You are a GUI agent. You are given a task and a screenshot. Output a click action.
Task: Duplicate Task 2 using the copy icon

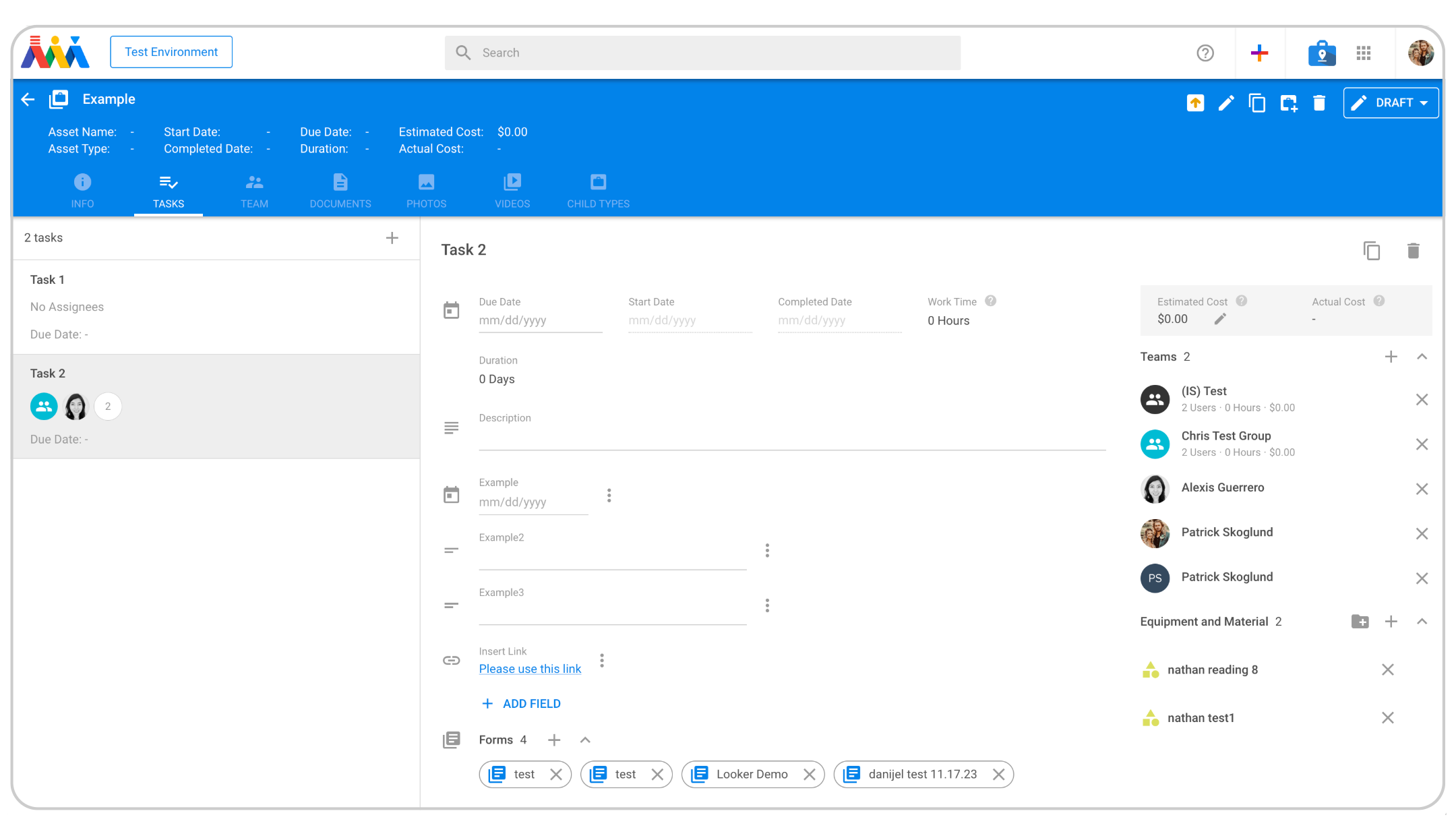point(1372,250)
